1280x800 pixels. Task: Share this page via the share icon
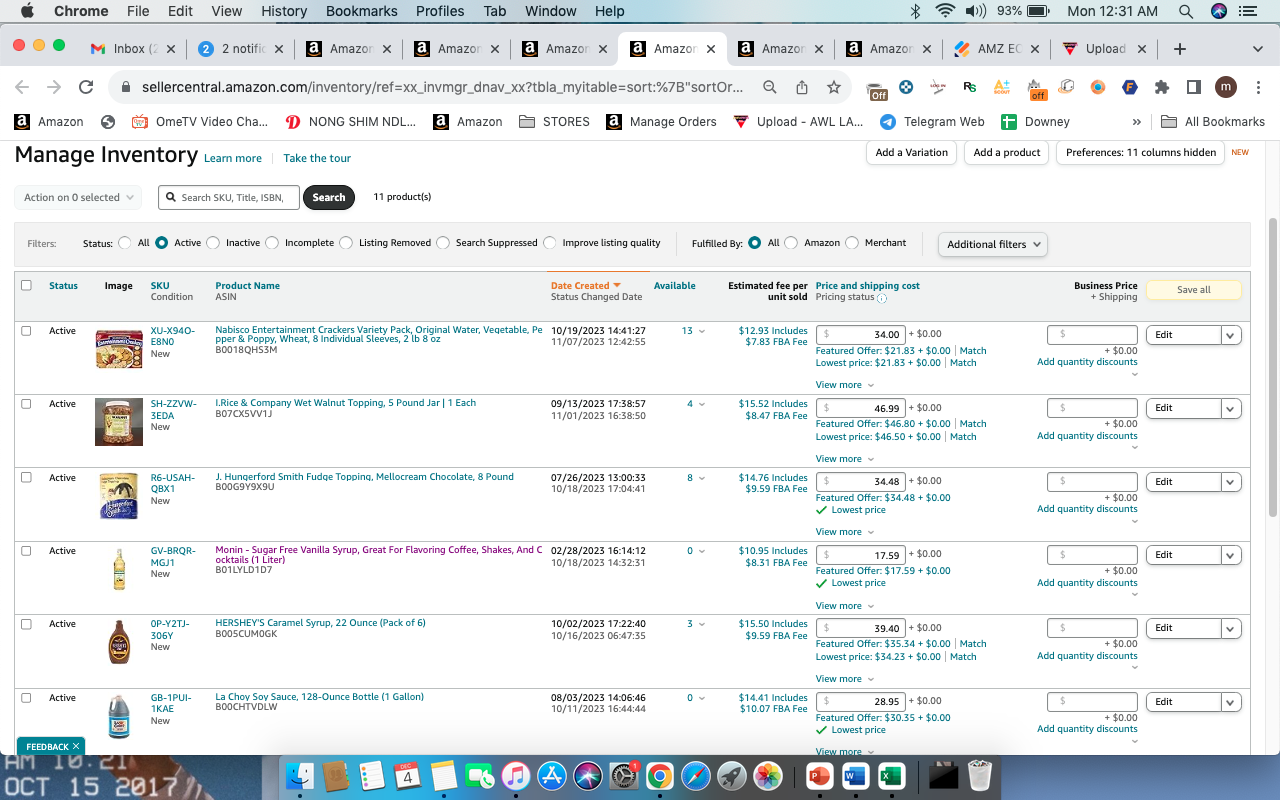click(802, 87)
